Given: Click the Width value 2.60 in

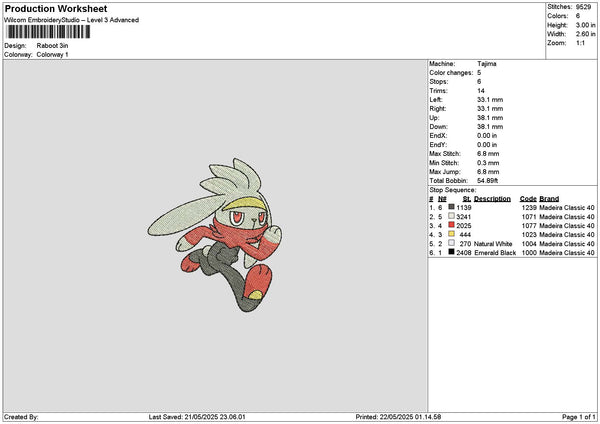Looking at the screenshot, I should pos(585,34).
